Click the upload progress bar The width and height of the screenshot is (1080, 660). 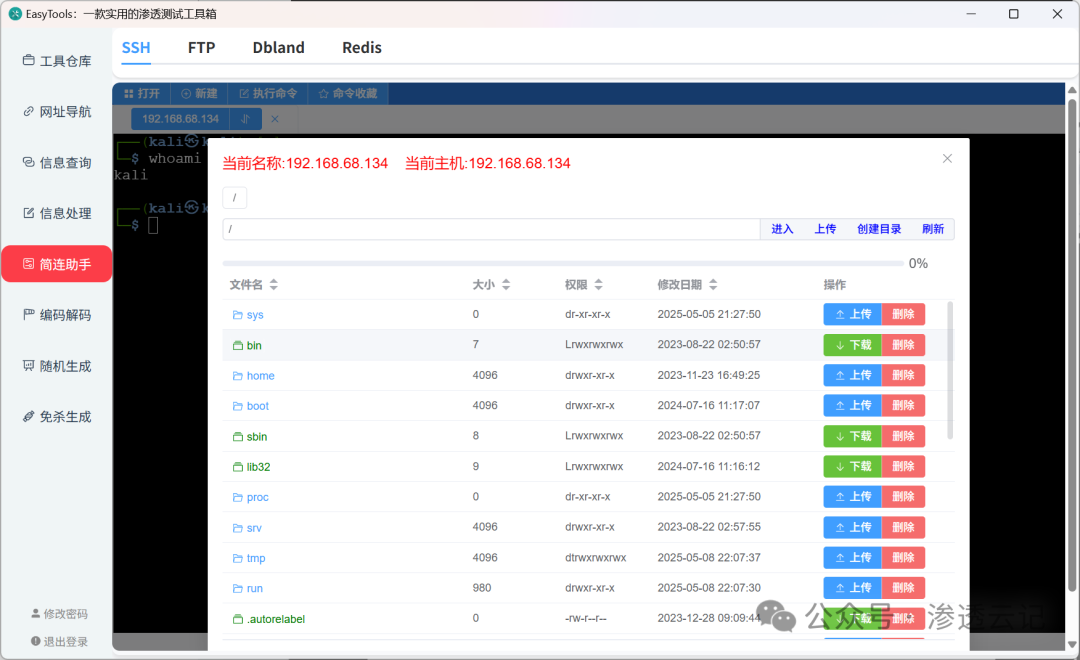coord(563,263)
